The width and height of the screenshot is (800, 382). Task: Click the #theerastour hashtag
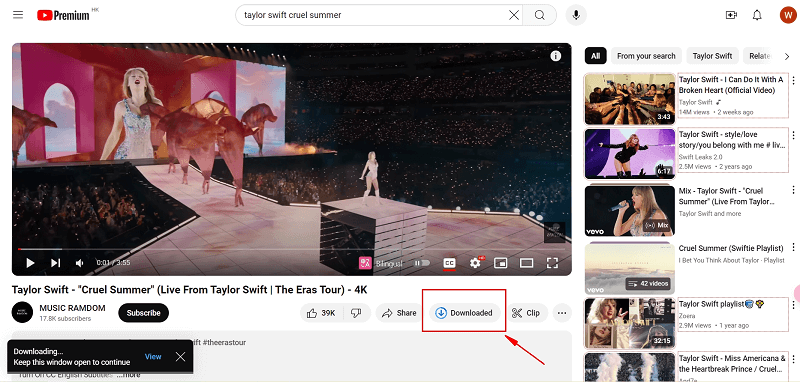pos(224,342)
